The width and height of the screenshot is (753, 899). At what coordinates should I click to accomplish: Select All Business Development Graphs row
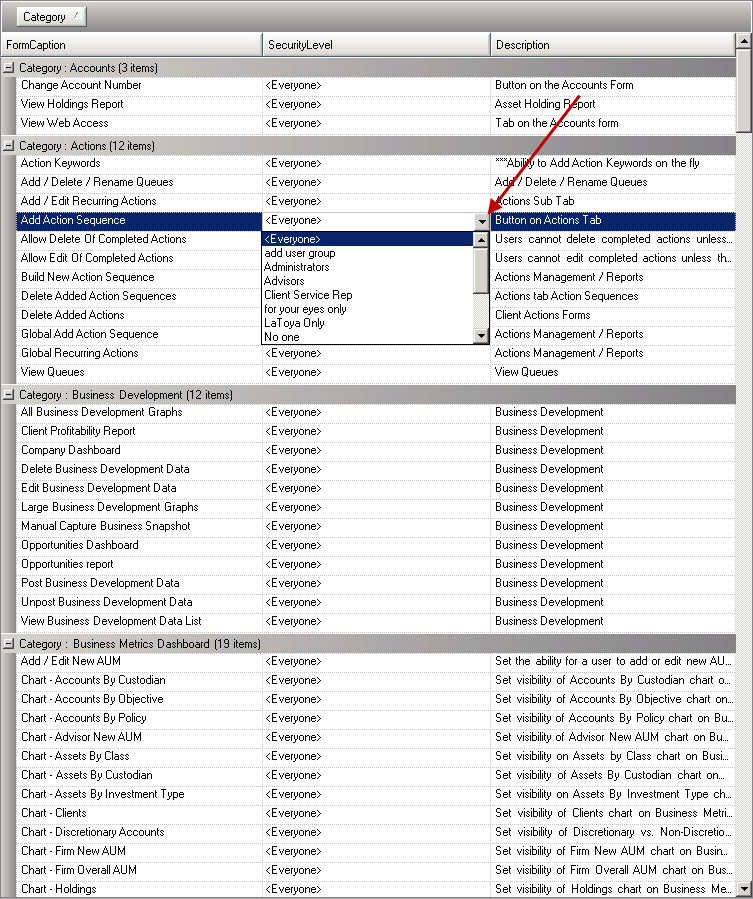pos(376,412)
